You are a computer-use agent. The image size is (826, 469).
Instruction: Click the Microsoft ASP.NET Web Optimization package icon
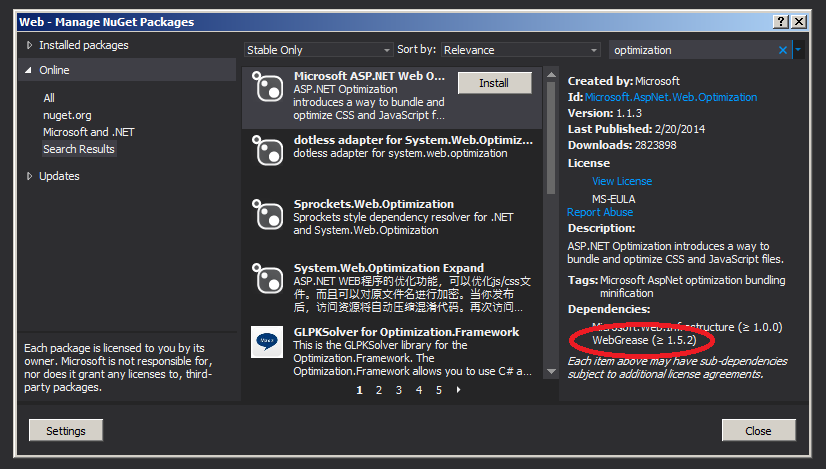[x=268, y=86]
